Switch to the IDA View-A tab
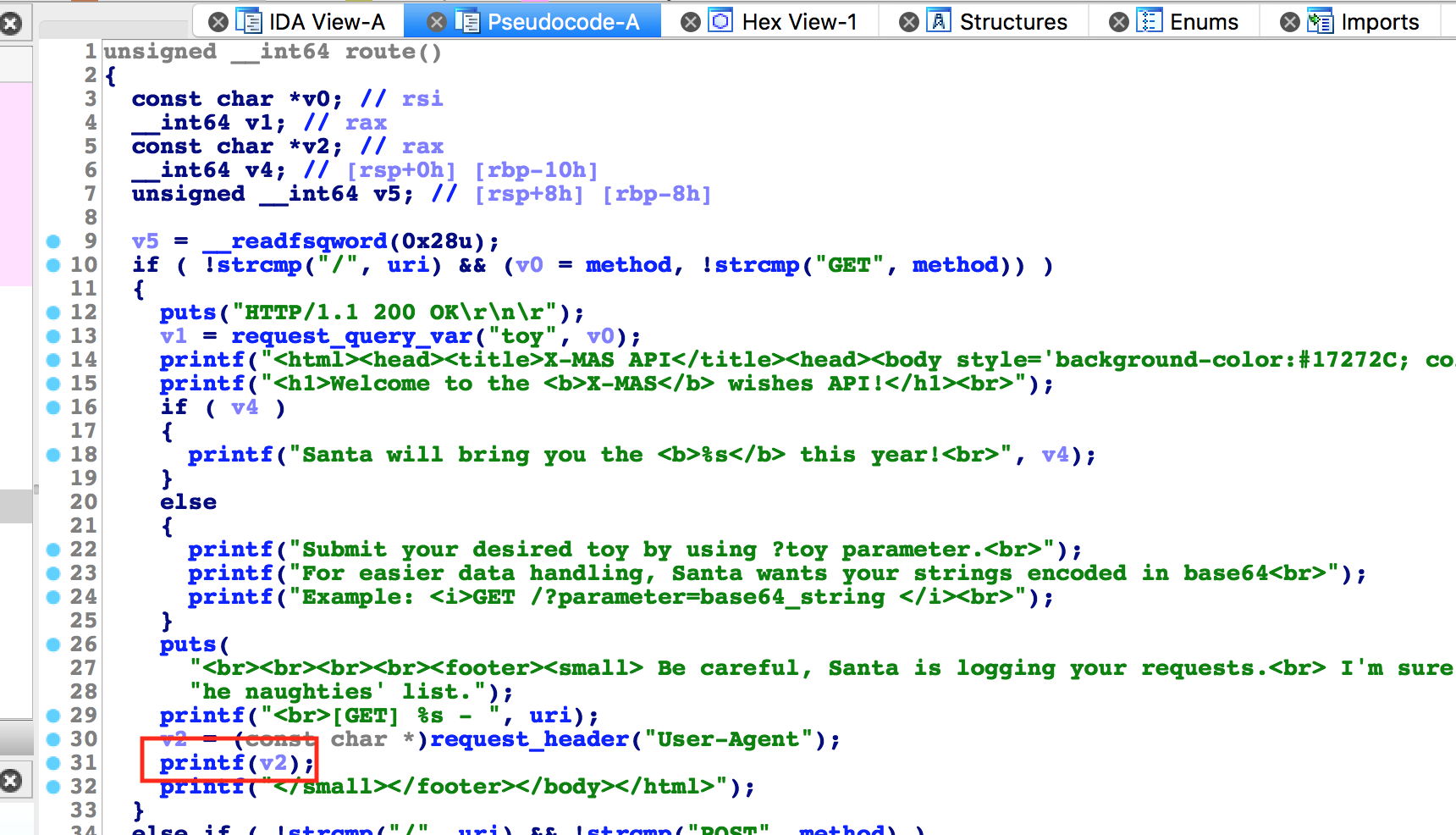Image resolution: width=1456 pixels, height=835 pixels. (x=327, y=22)
